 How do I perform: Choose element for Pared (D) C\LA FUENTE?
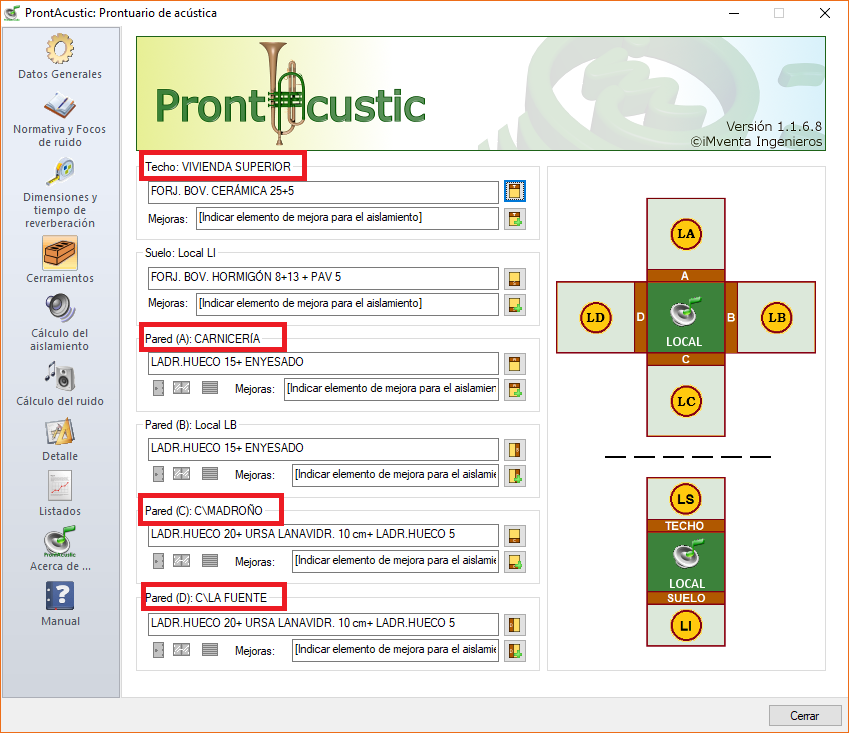tap(514, 625)
